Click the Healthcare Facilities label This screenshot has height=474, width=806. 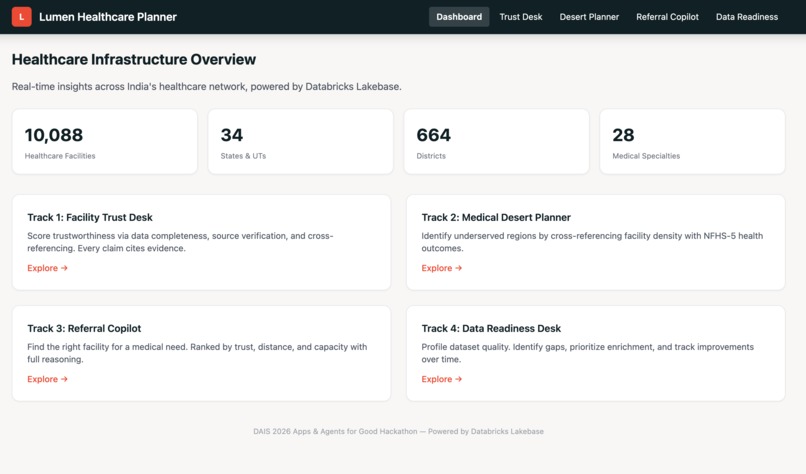(60, 156)
